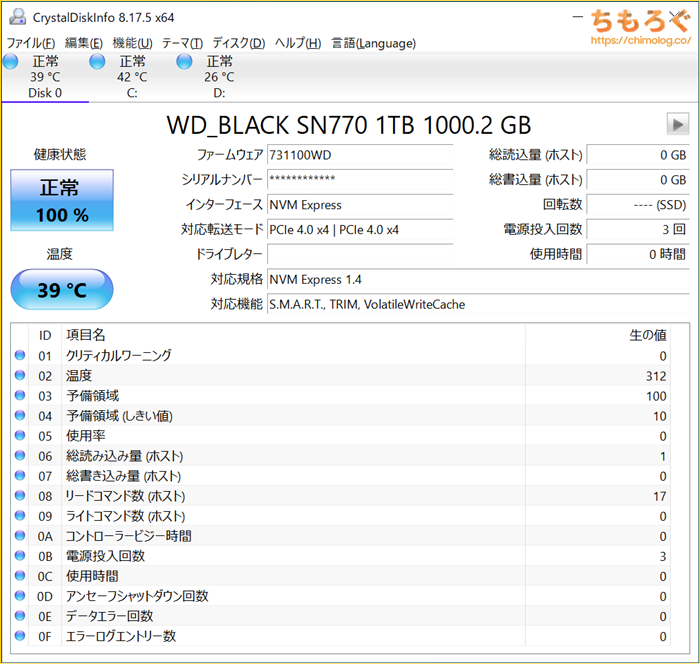Select the 総書き込み量 (ホスト) attribute name
700x664 pixels.
tap(124, 476)
